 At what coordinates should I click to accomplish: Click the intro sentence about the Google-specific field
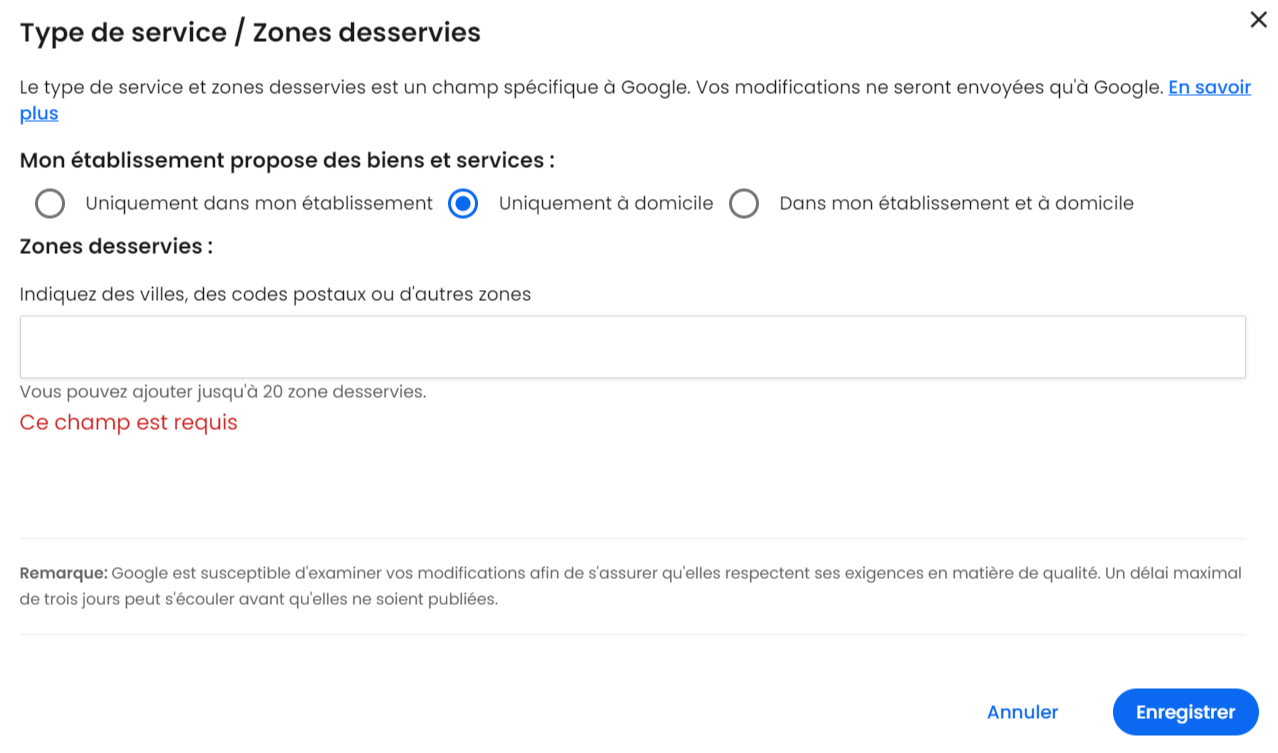(x=590, y=88)
